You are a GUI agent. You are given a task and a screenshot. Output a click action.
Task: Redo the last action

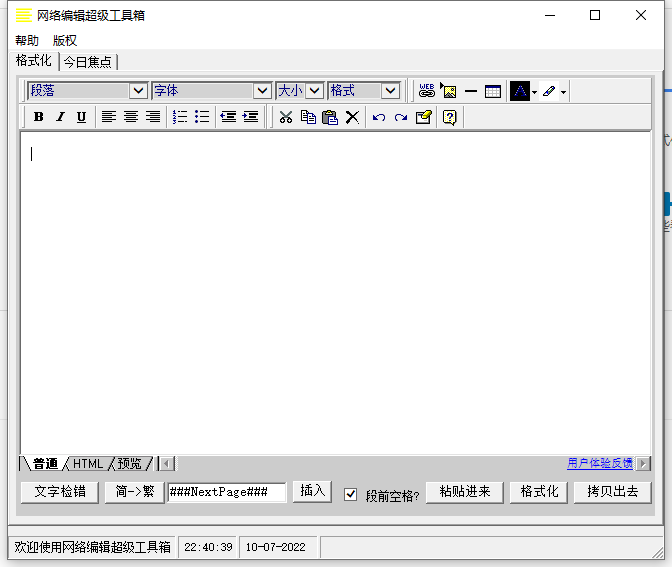click(x=401, y=117)
